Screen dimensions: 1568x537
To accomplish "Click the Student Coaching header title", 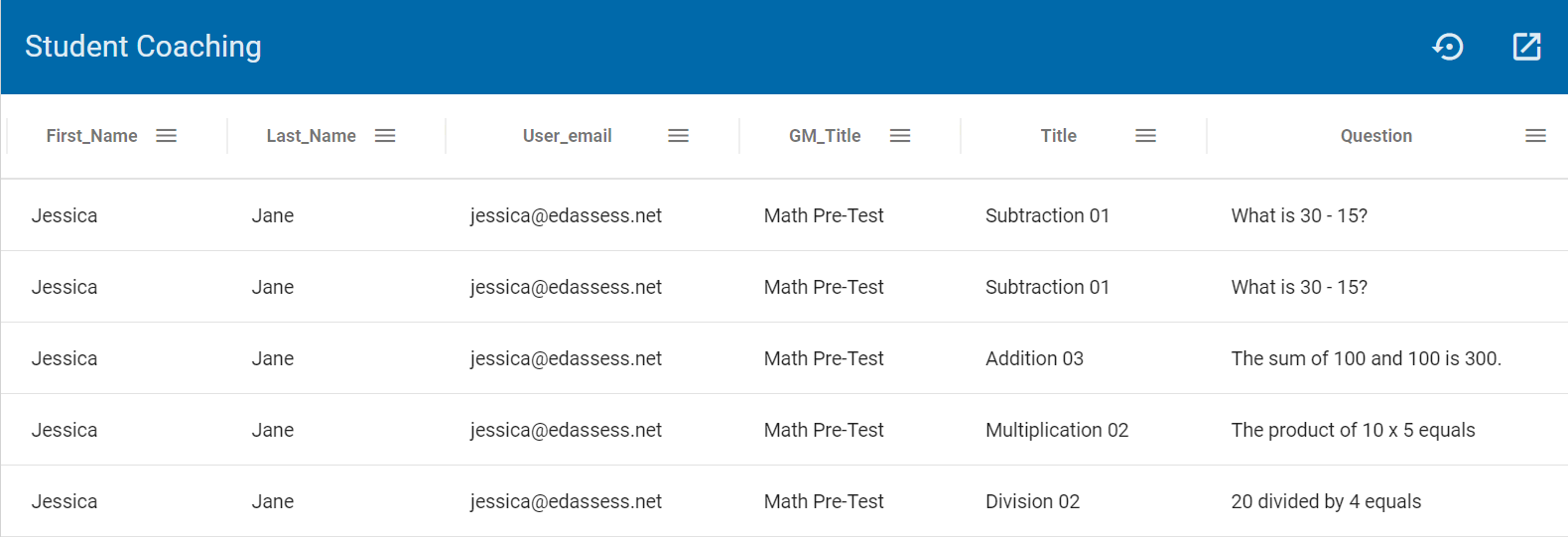I will tap(143, 47).
